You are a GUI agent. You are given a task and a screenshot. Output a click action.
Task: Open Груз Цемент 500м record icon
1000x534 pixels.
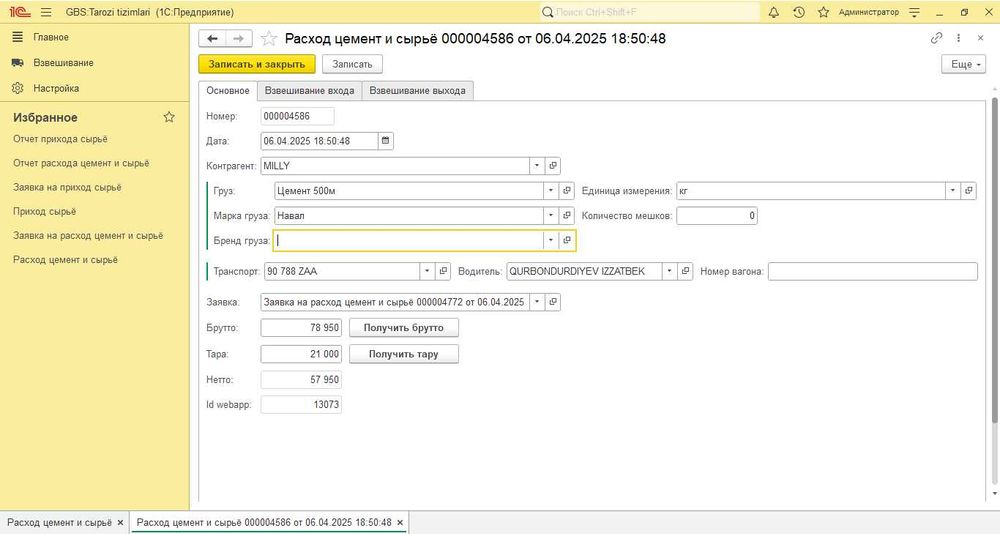point(566,190)
